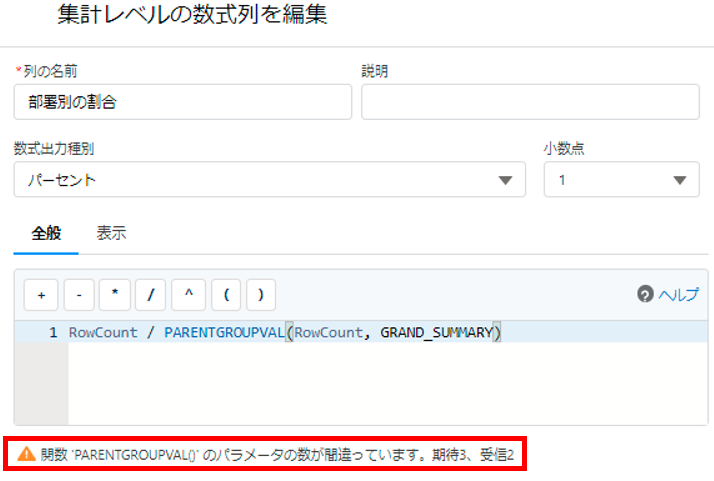714x481 pixels.
Task: Click the warning triangle icon
Action: 26,454
